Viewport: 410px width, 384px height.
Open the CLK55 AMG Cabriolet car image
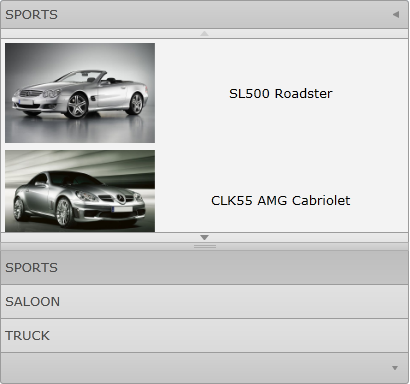click(x=80, y=191)
